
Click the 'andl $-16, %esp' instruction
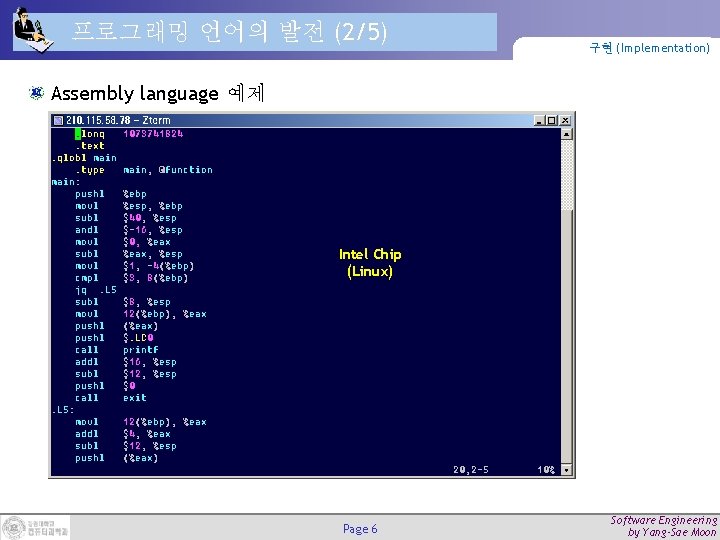point(129,230)
